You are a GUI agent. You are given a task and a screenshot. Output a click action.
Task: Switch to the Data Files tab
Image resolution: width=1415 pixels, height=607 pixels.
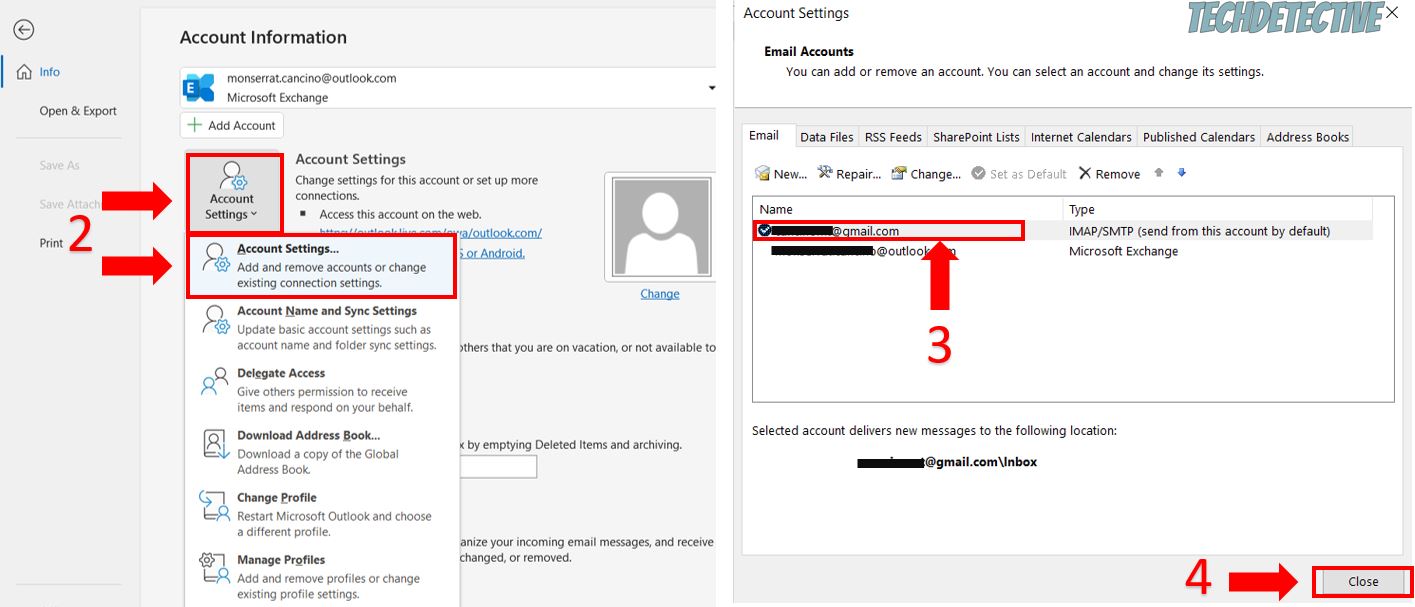point(827,137)
